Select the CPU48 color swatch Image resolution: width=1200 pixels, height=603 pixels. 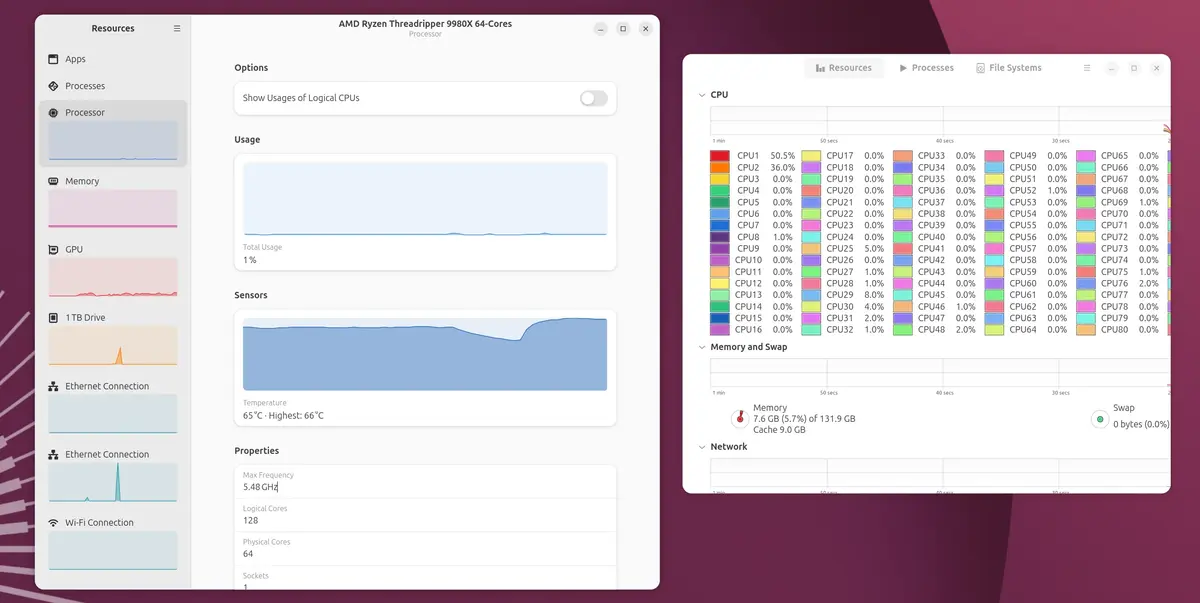point(903,330)
